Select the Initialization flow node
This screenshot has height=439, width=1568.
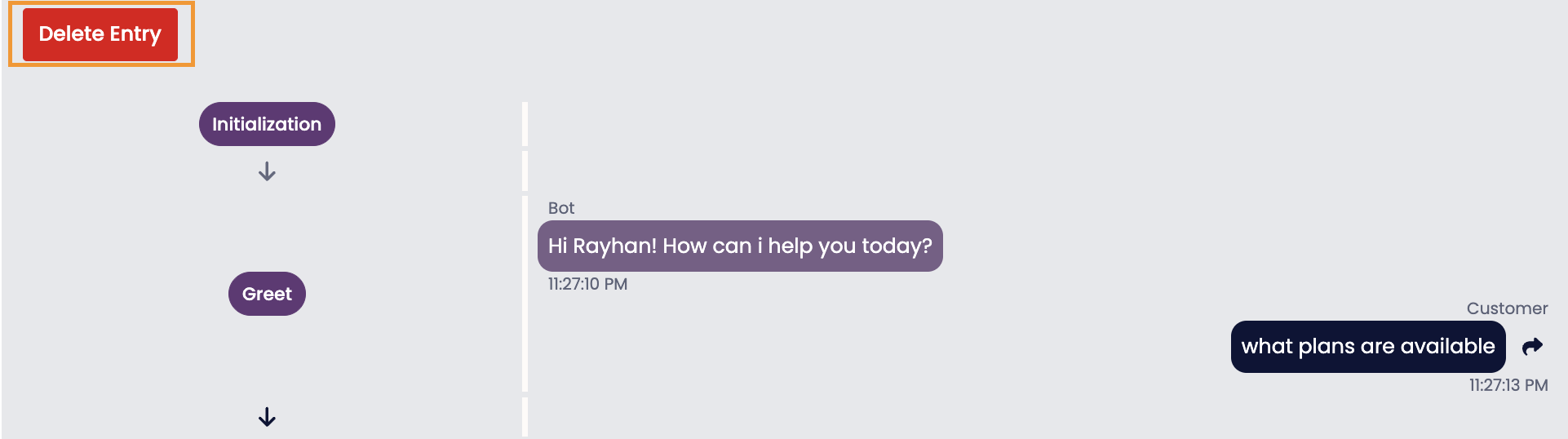[267, 124]
